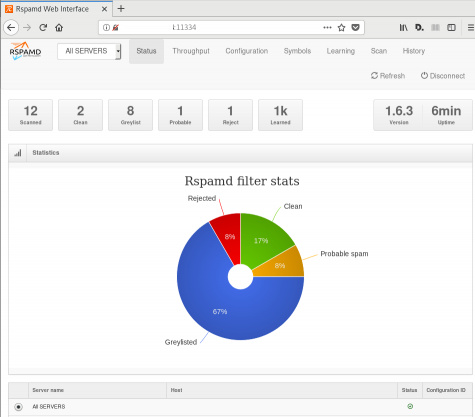Open the Symbols tab
This screenshot has width=475, height=417.
(x=297, y=51)
